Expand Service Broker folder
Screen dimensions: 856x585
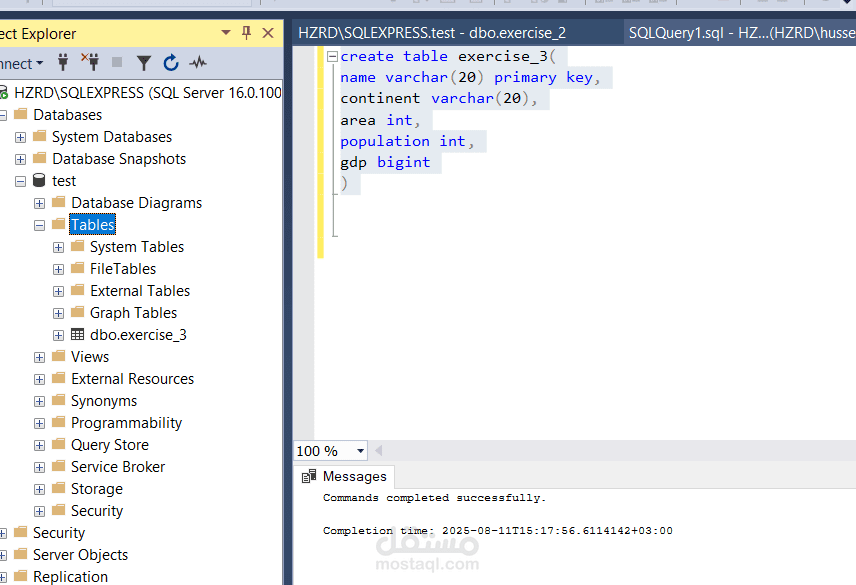pyautogui.click(x=39, y=468)
